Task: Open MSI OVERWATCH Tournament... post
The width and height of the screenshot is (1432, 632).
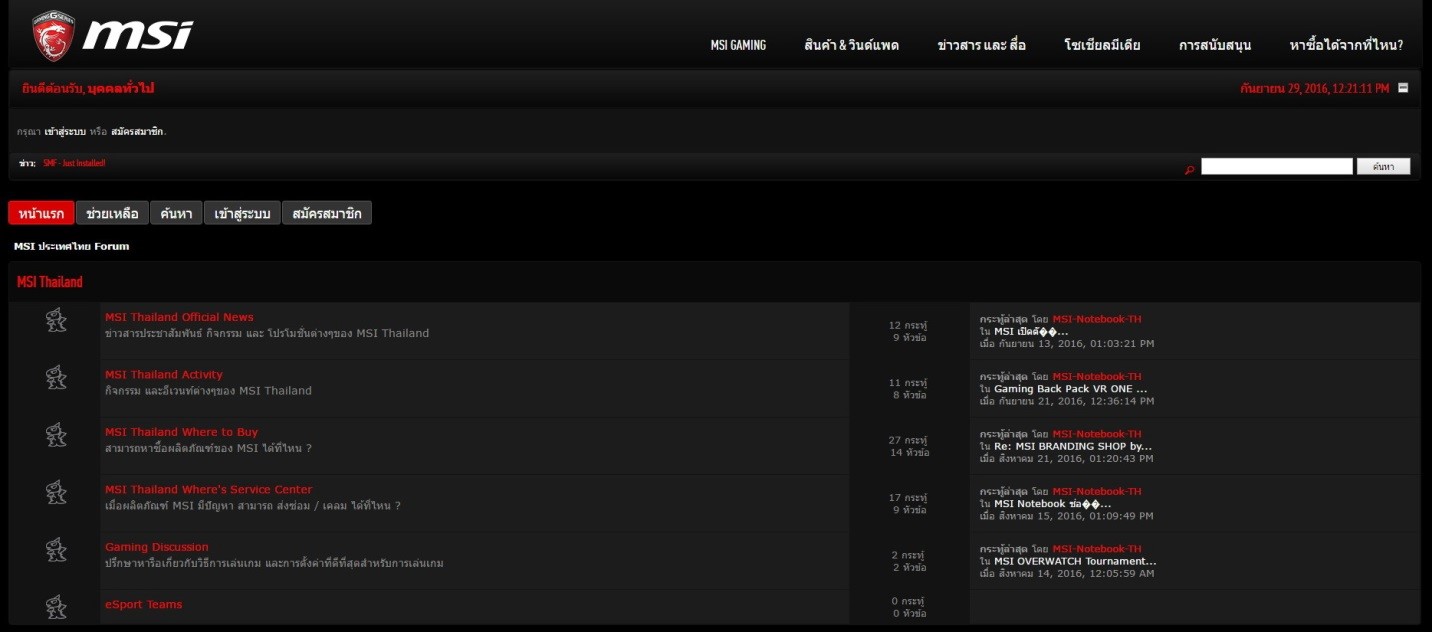Action: click(1075, 561)
